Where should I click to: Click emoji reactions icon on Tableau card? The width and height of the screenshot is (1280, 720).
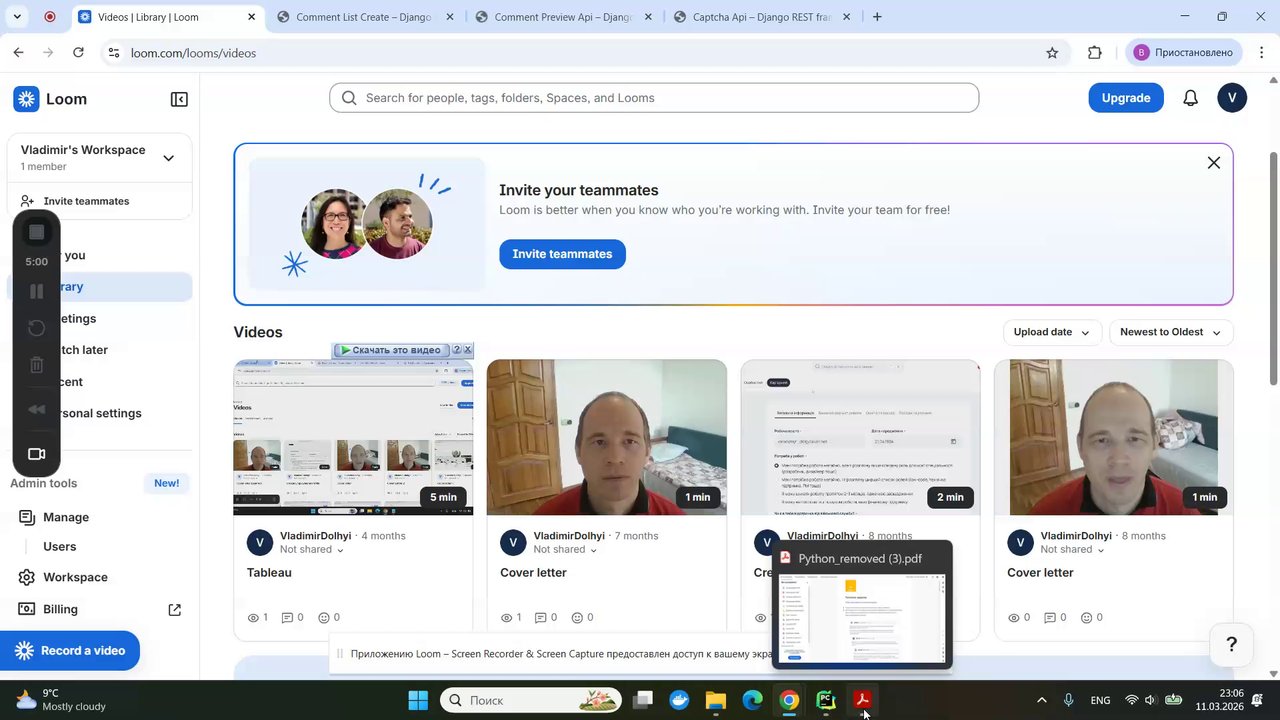pyautogui.click(x=323, y=618)
